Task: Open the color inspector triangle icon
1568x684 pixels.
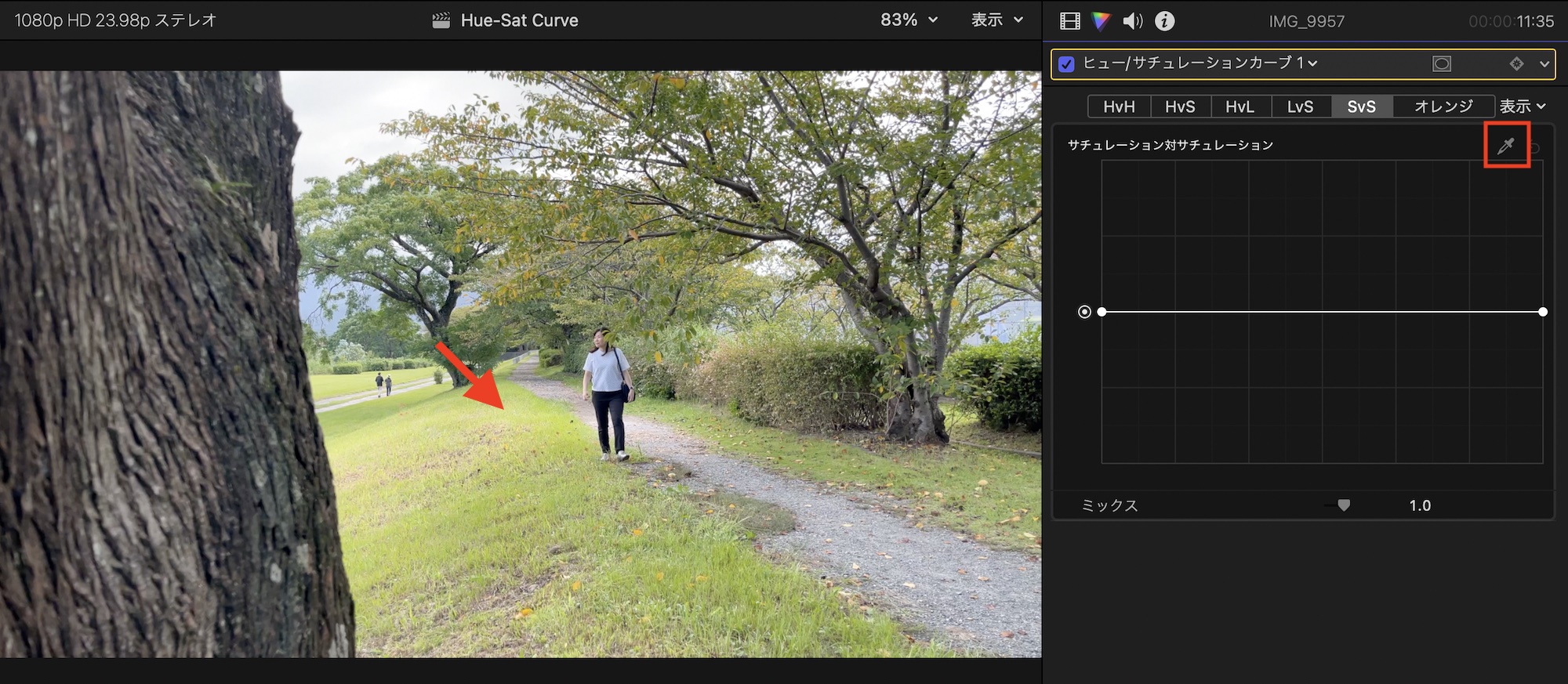Action: [x=1101, y=21]
